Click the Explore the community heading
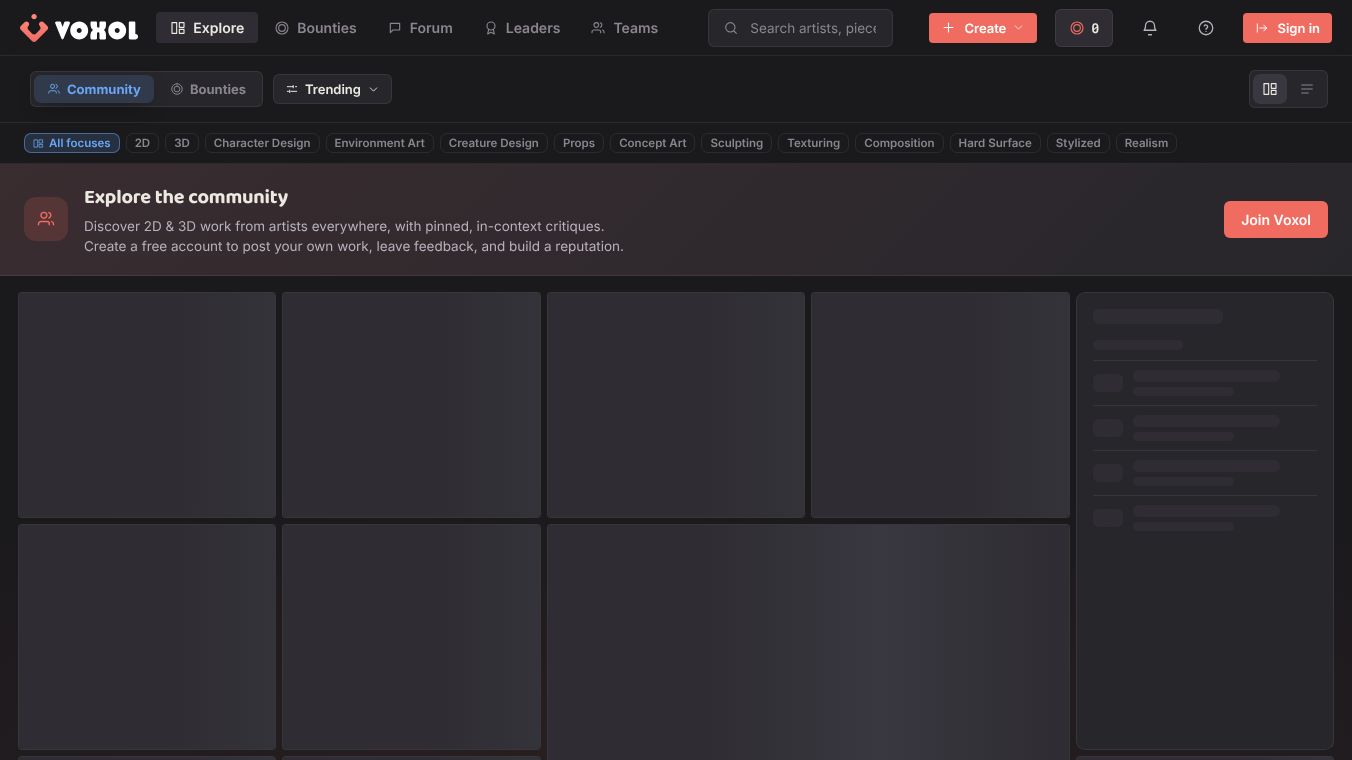Viewport: 1352px width, 760px height. [x=186, y=197]
